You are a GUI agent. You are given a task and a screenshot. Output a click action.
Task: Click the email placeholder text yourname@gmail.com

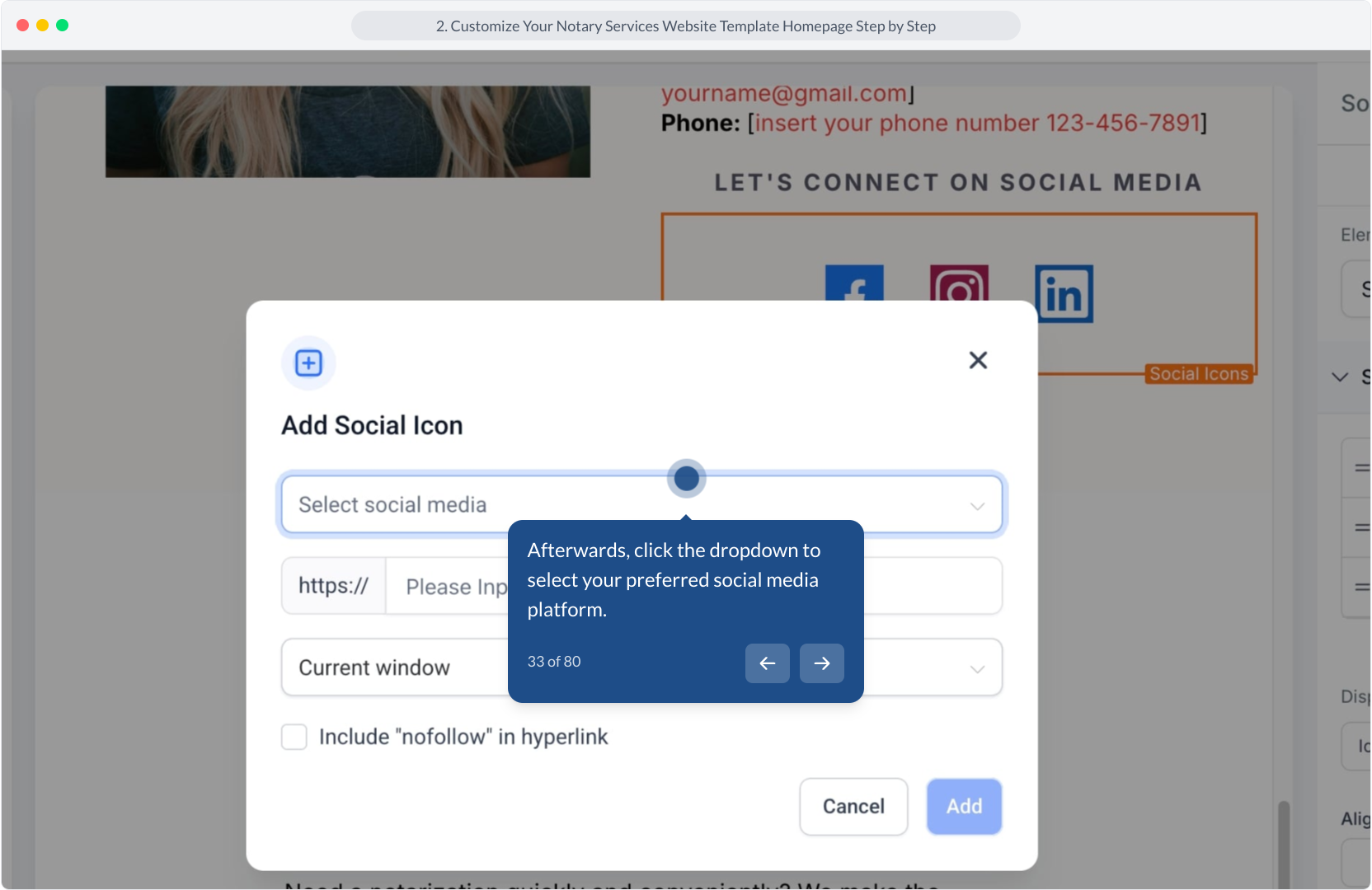tap(784, 94)
